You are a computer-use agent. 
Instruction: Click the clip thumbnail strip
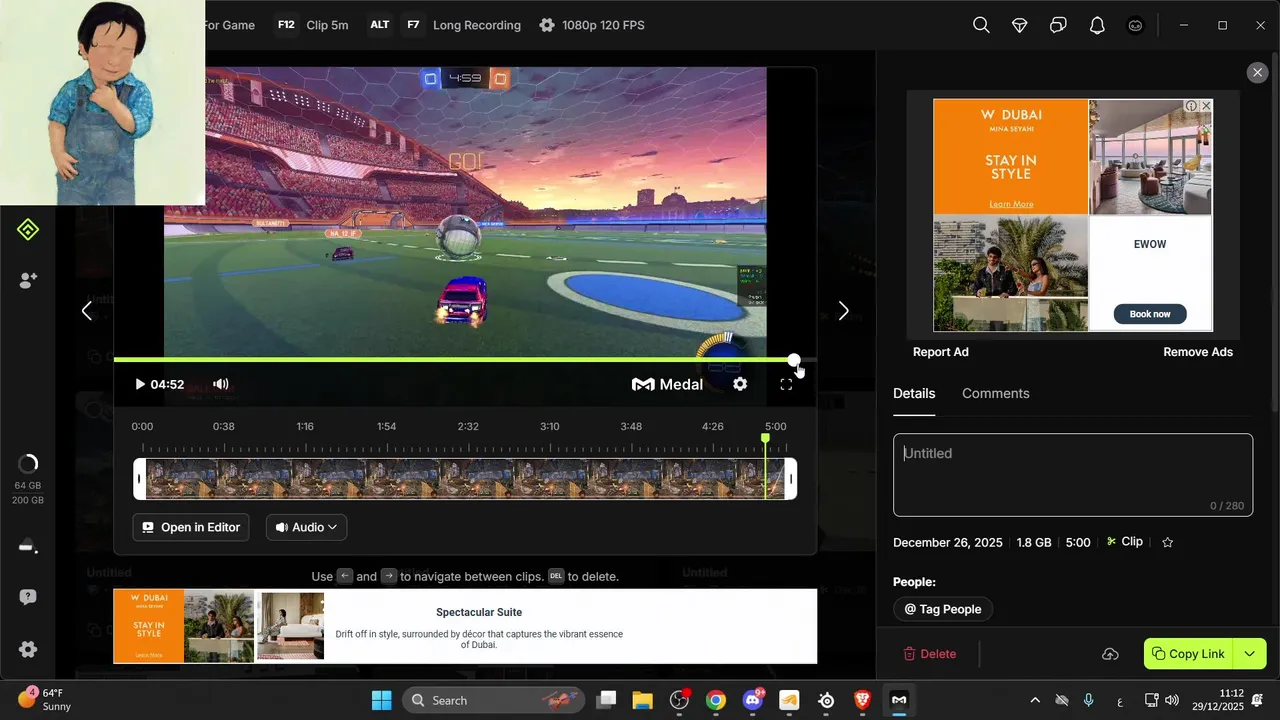coord(465,479)
